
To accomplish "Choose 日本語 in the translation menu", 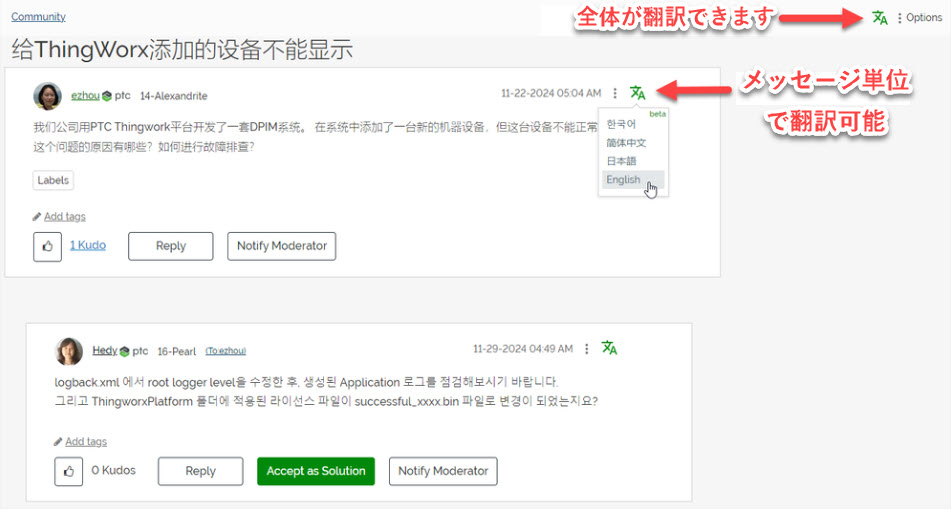I will pos(621,161).
